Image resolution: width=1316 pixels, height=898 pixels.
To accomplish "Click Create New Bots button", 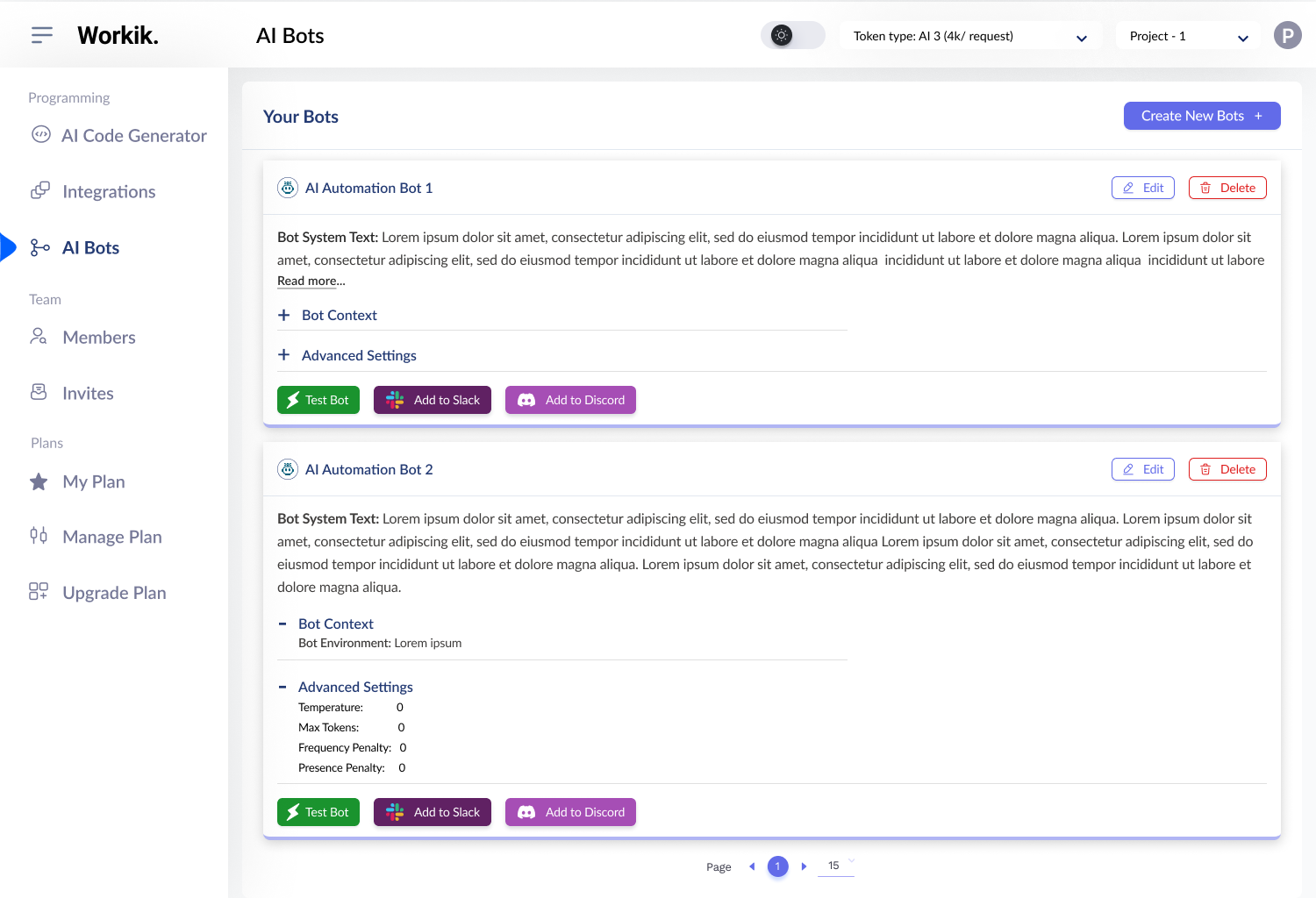I will pyautogui.click(x=1202, y=115).
